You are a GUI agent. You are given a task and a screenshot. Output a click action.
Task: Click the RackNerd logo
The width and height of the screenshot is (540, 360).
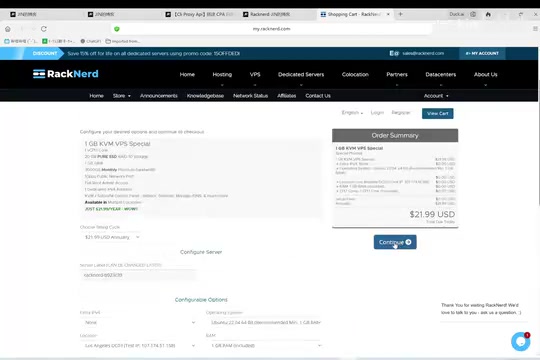66,74
